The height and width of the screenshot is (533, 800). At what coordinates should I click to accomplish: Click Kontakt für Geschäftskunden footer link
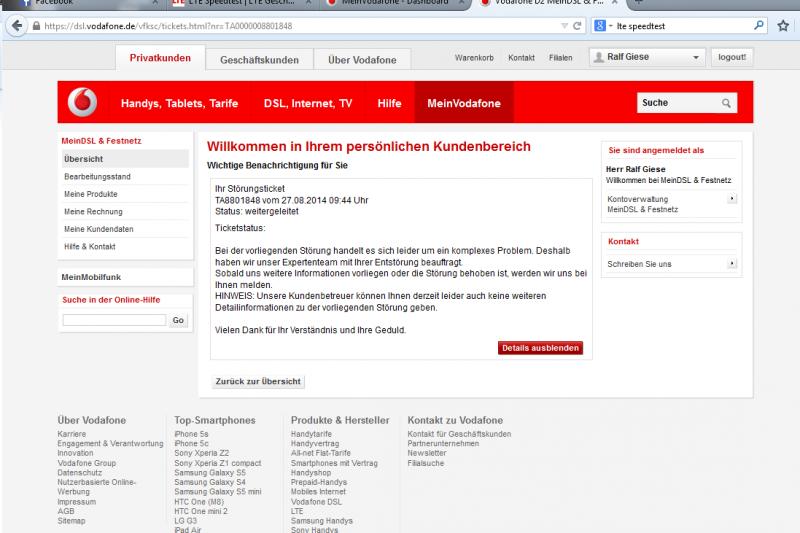coord(459,434)
